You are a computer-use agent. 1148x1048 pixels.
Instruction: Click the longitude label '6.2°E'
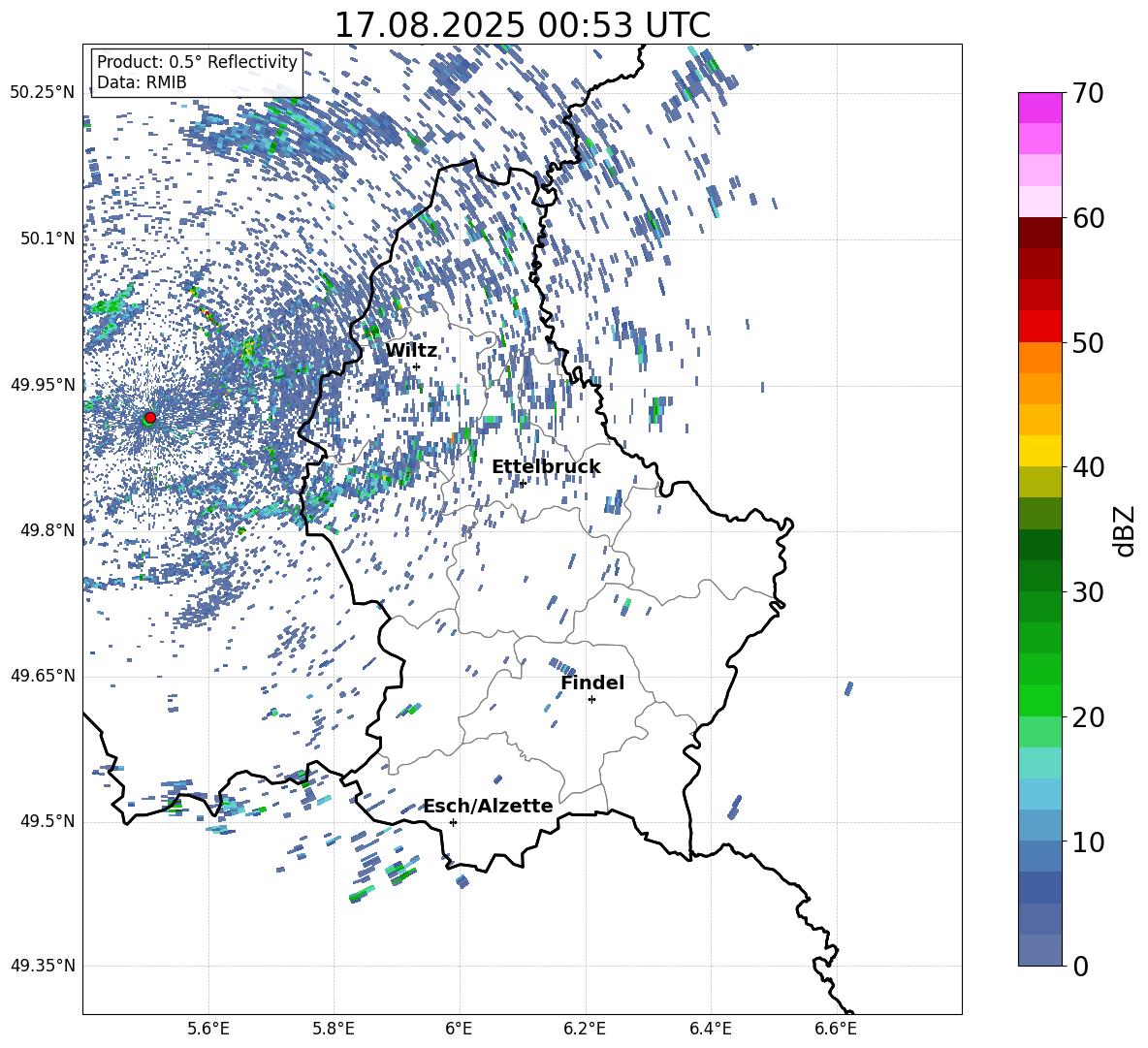585,1030
